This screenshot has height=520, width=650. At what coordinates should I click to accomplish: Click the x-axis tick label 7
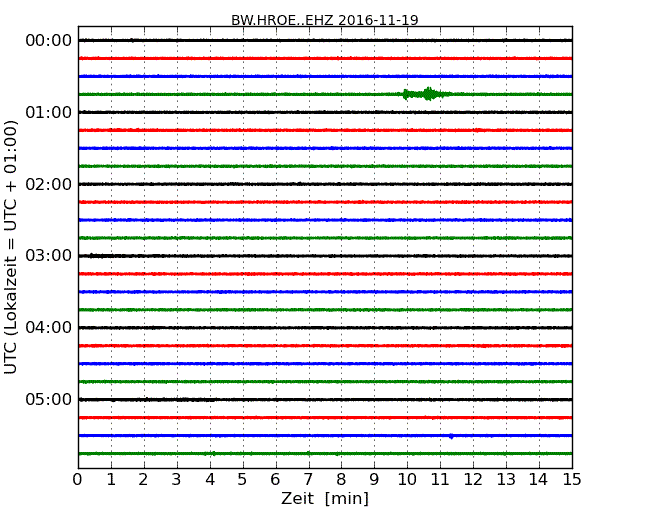308,480
